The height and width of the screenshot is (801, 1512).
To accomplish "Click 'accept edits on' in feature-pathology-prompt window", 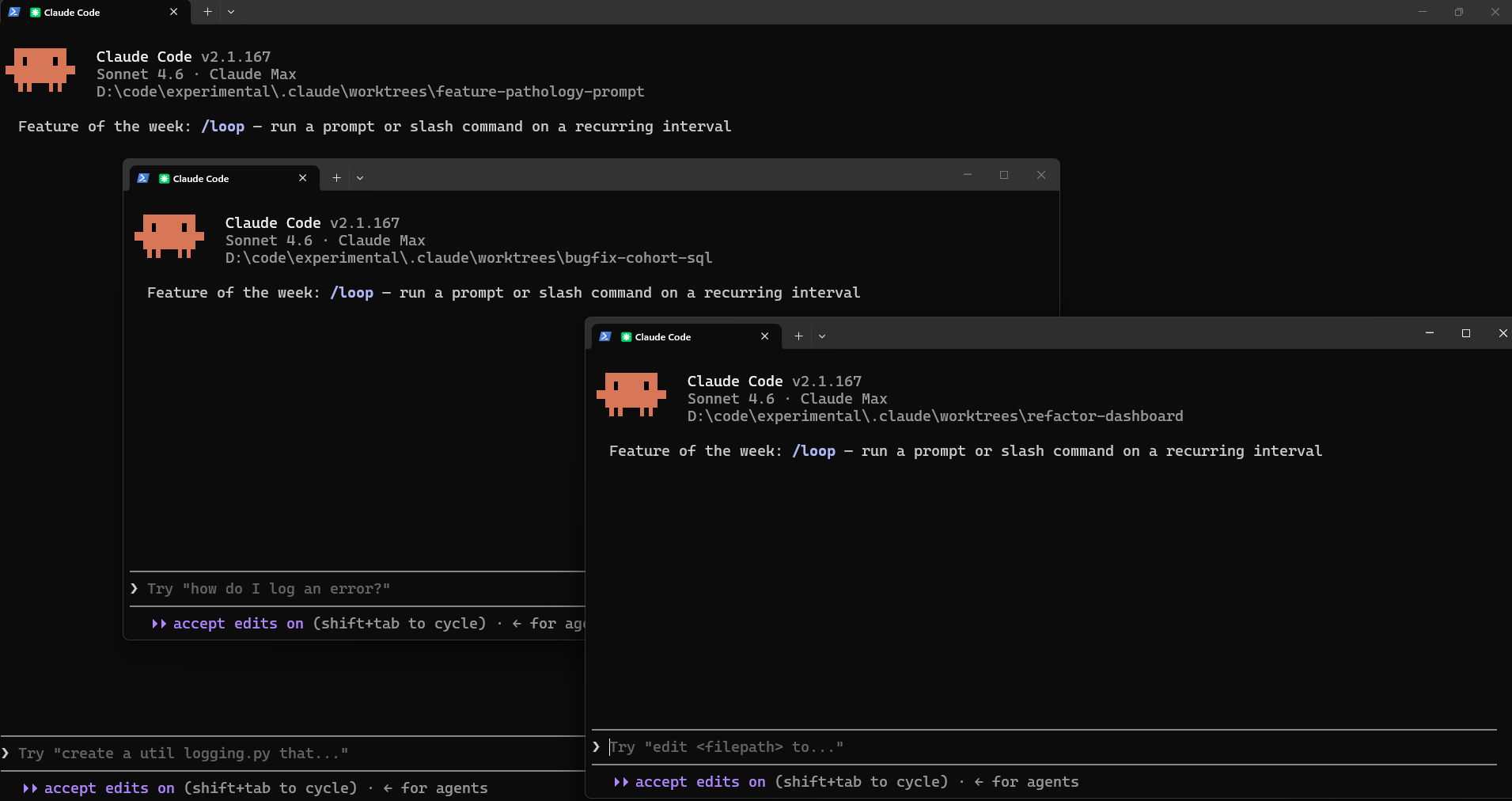I will click(x=109, y=788).
